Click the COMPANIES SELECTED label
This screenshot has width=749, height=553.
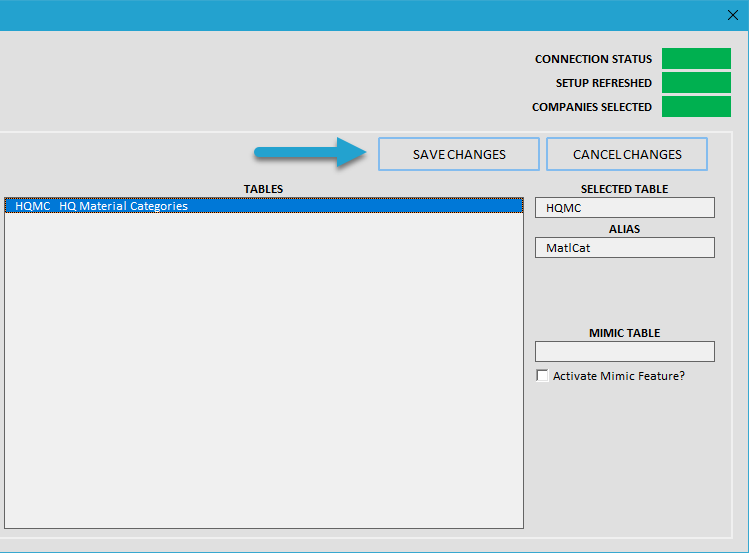pyautogui.click(x=592, y=107)
